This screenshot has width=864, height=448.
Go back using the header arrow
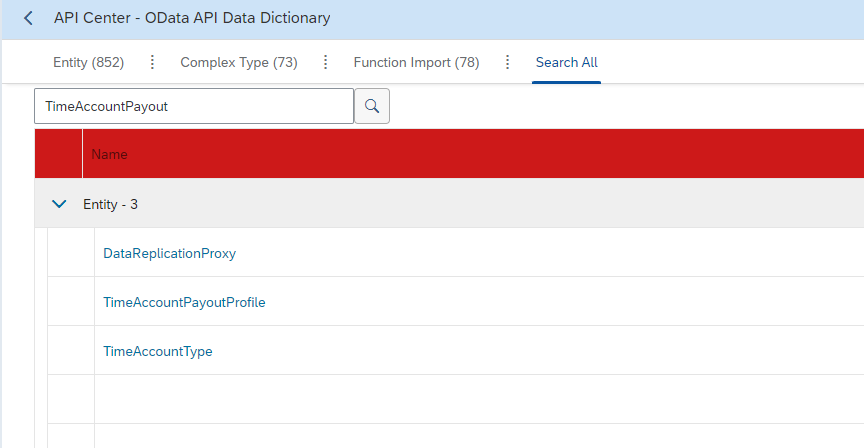tap(28, 18)
